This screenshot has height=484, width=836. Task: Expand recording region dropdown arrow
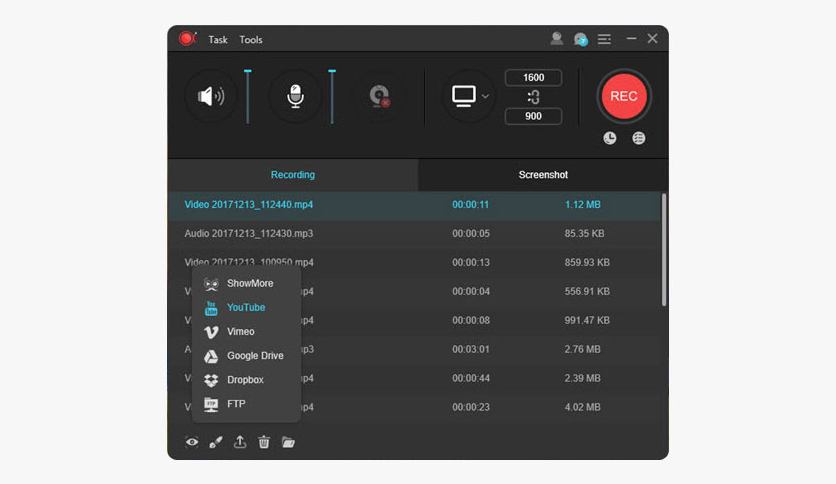(485, 96)
